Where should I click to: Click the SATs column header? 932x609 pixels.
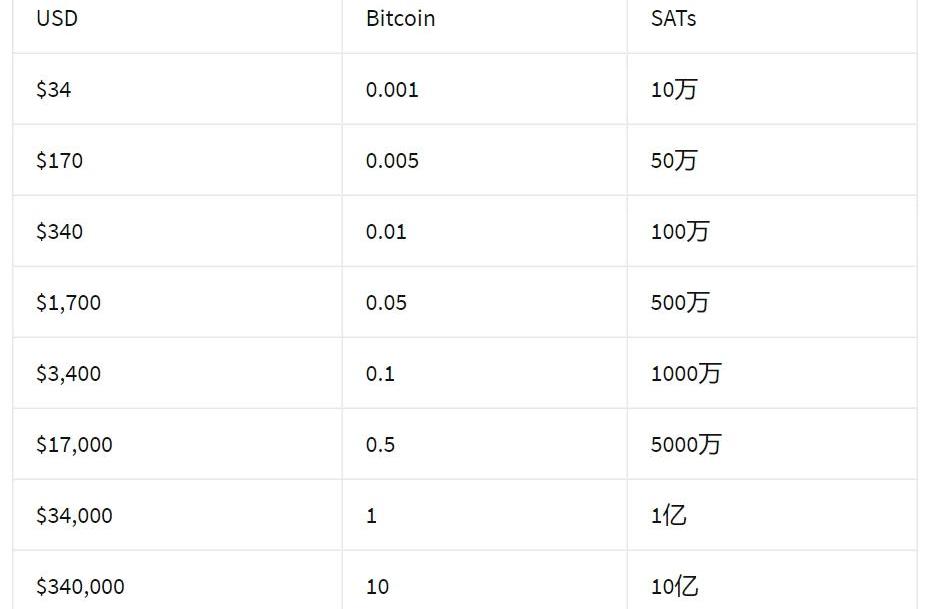click(x=673, y=19)
